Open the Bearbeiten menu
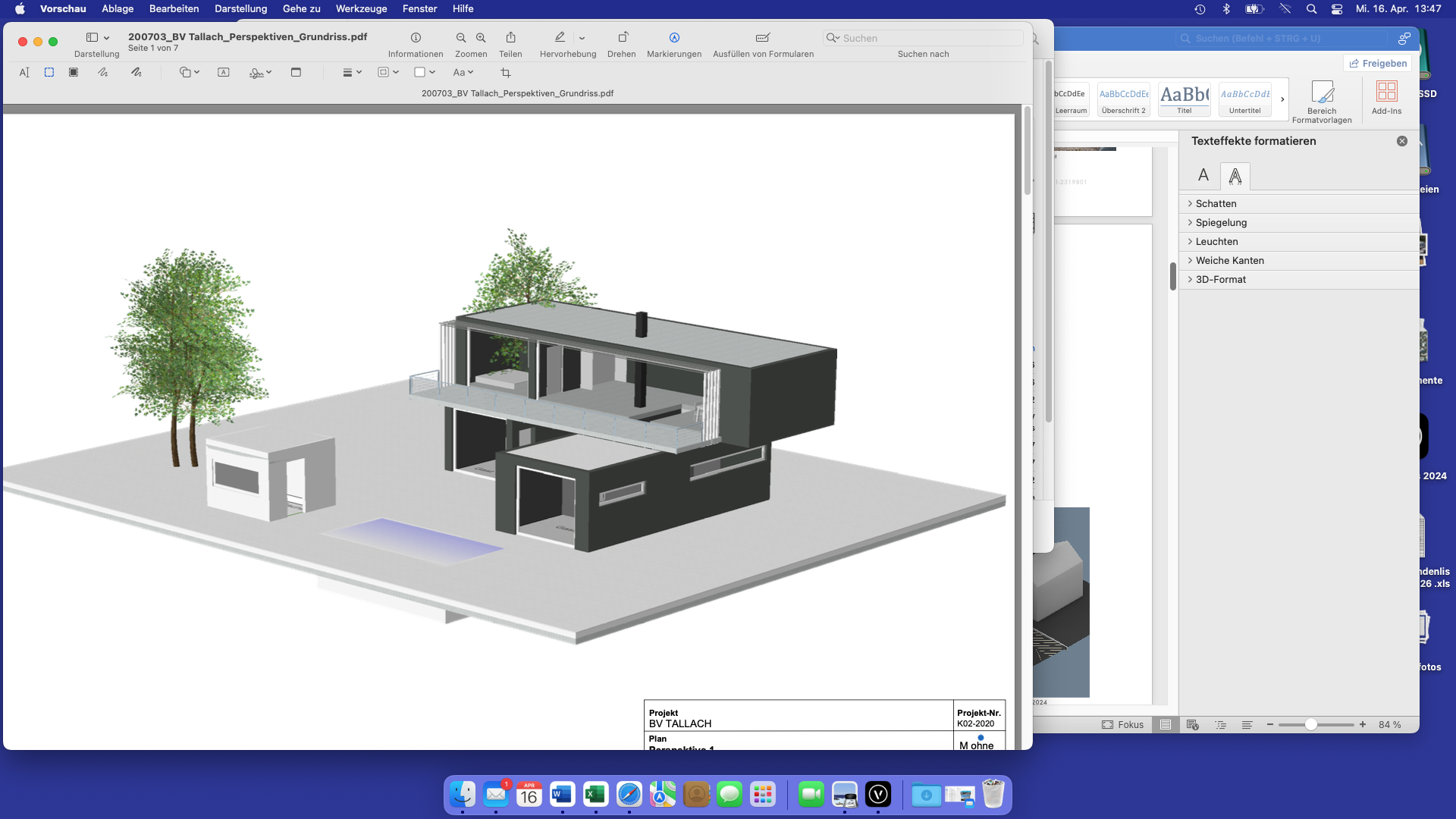1456x819 pixels. pyautogui.click(x=174, y=9)
